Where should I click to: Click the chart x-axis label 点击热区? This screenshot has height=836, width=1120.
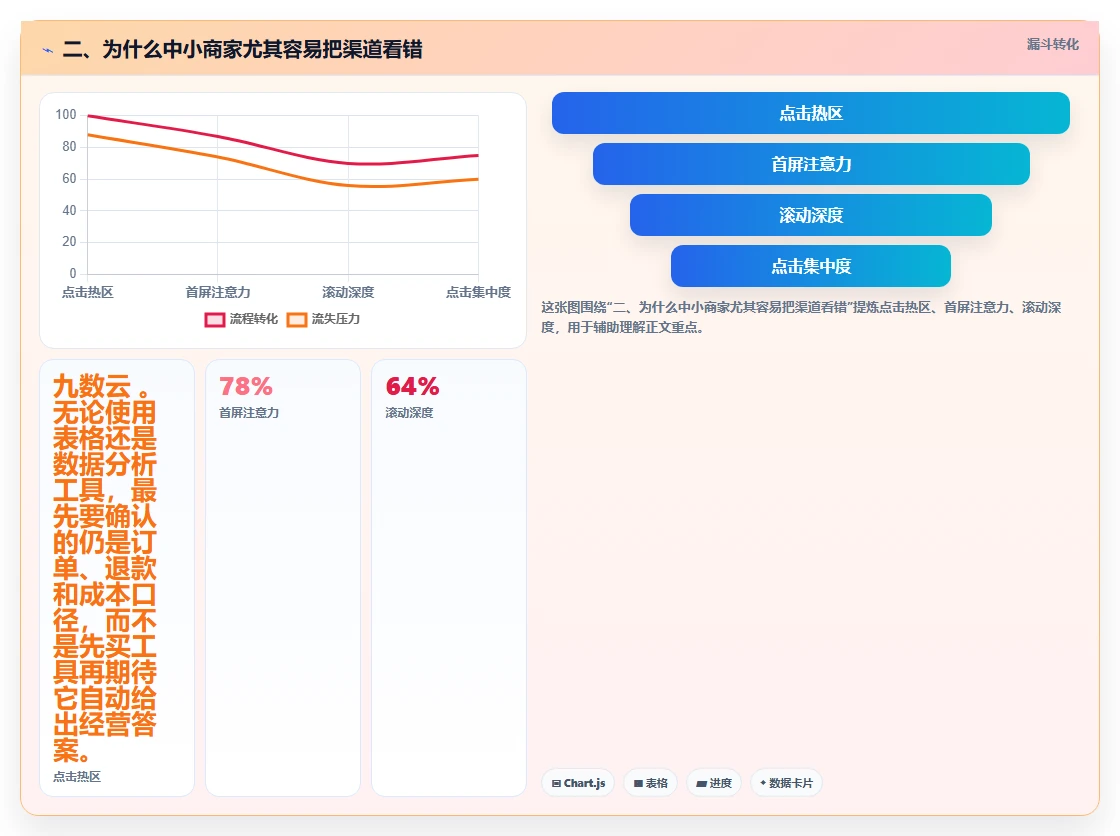87,292
